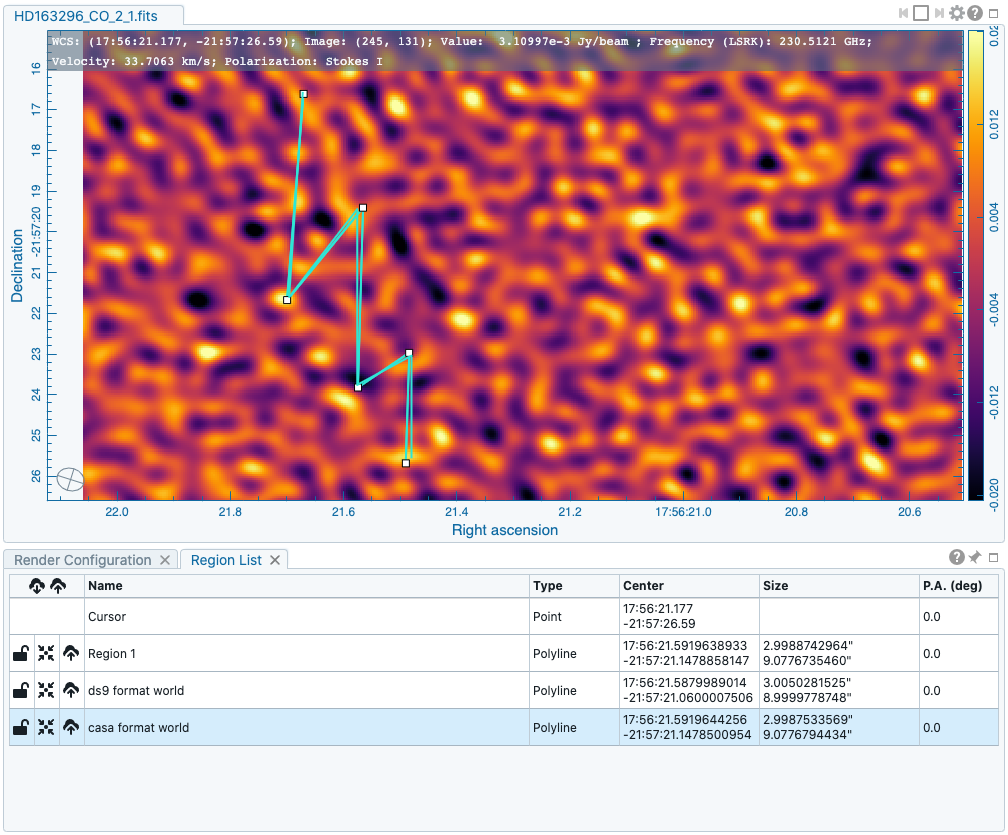Close the Region List tab
Viewport: 1008px width, 835px height.
[x=277, y=560]
